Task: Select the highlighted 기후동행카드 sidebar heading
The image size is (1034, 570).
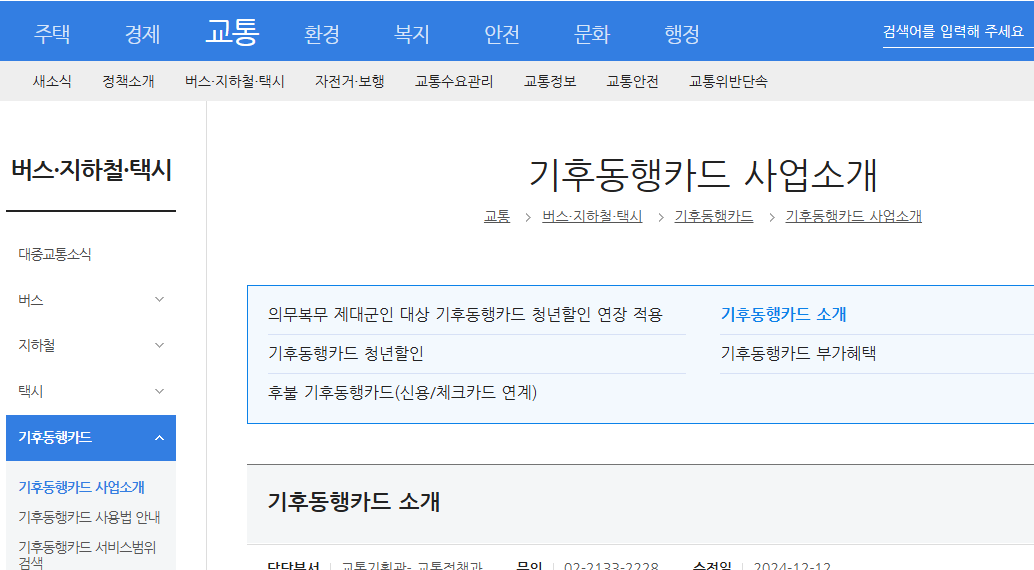Action: pyautogui.click(x=55, y=437)
